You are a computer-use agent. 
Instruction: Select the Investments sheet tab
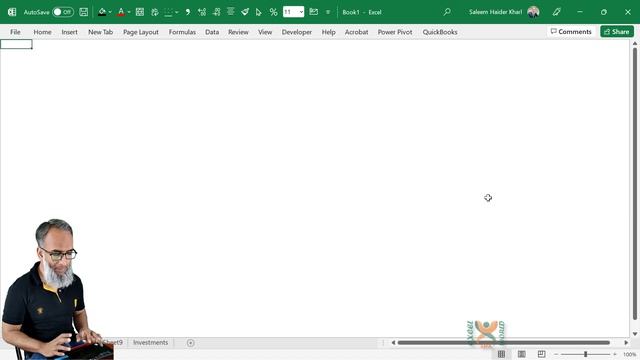pyautogui.click(x=150, y=342)
